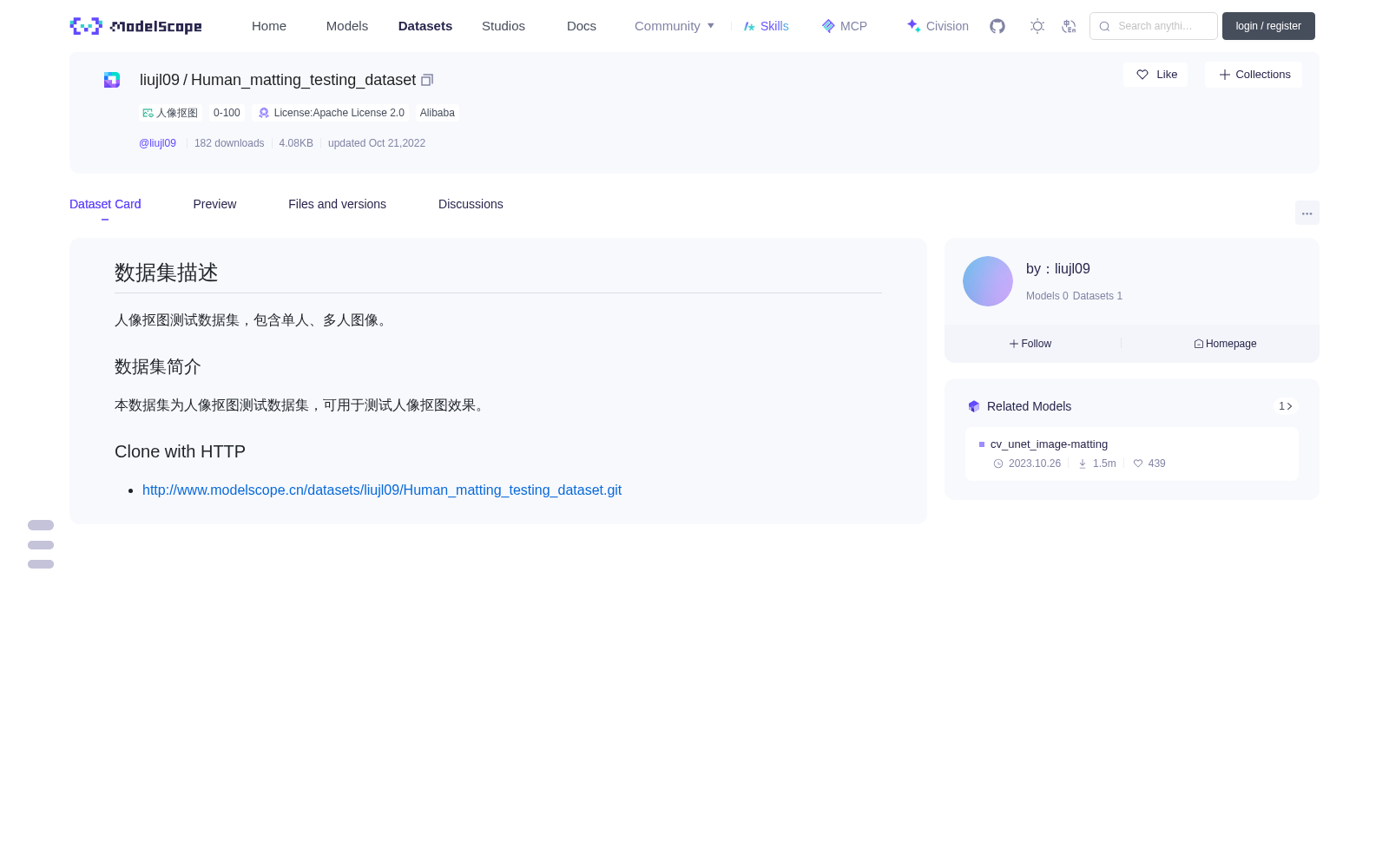Toggle the light/dark theme sun icon
The width and height of the screenshot is (1389, 868).
pos(1037,26)
